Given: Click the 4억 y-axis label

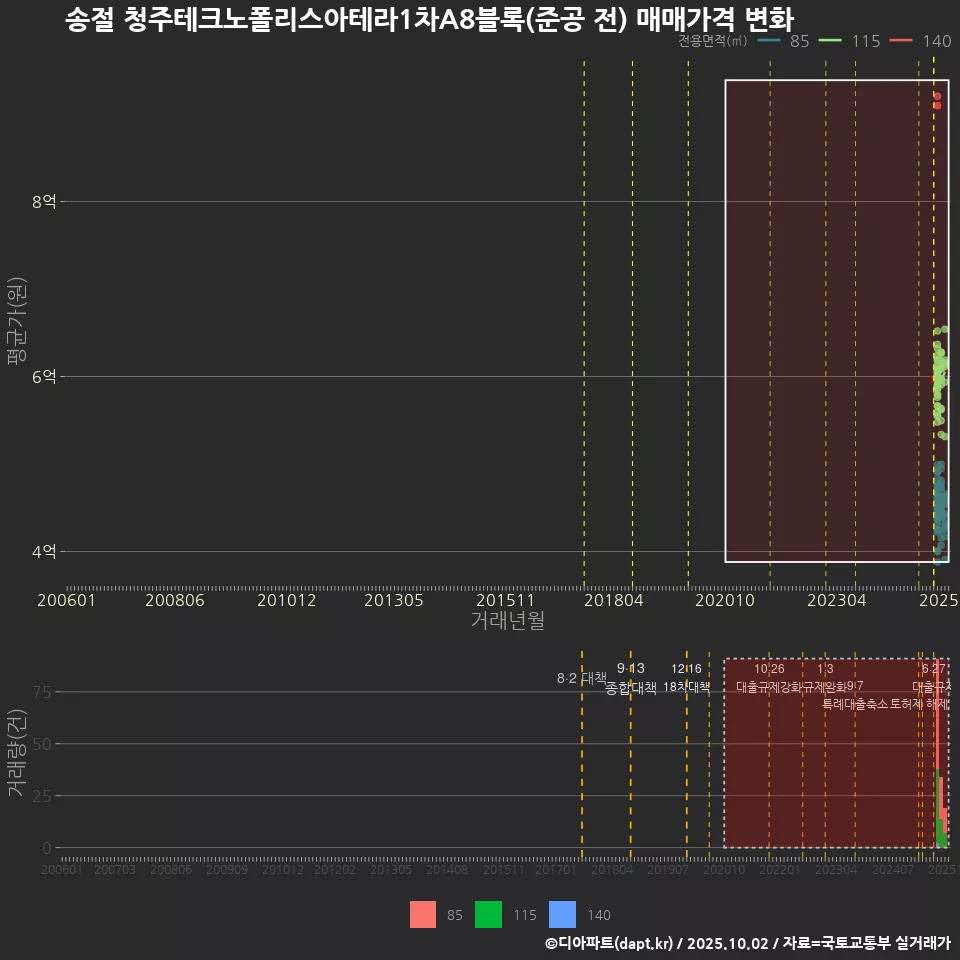Looking at the screenshot, I should point(44,552).
